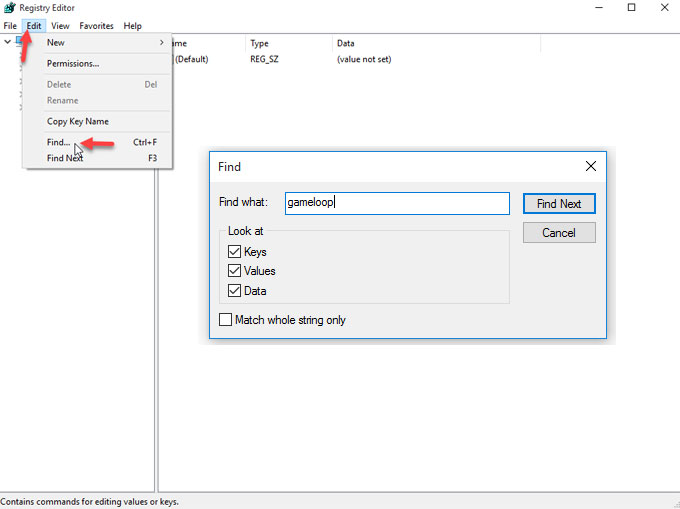
Task: Click the REG_SZ type cell
Action: click(x=264, y=59)
